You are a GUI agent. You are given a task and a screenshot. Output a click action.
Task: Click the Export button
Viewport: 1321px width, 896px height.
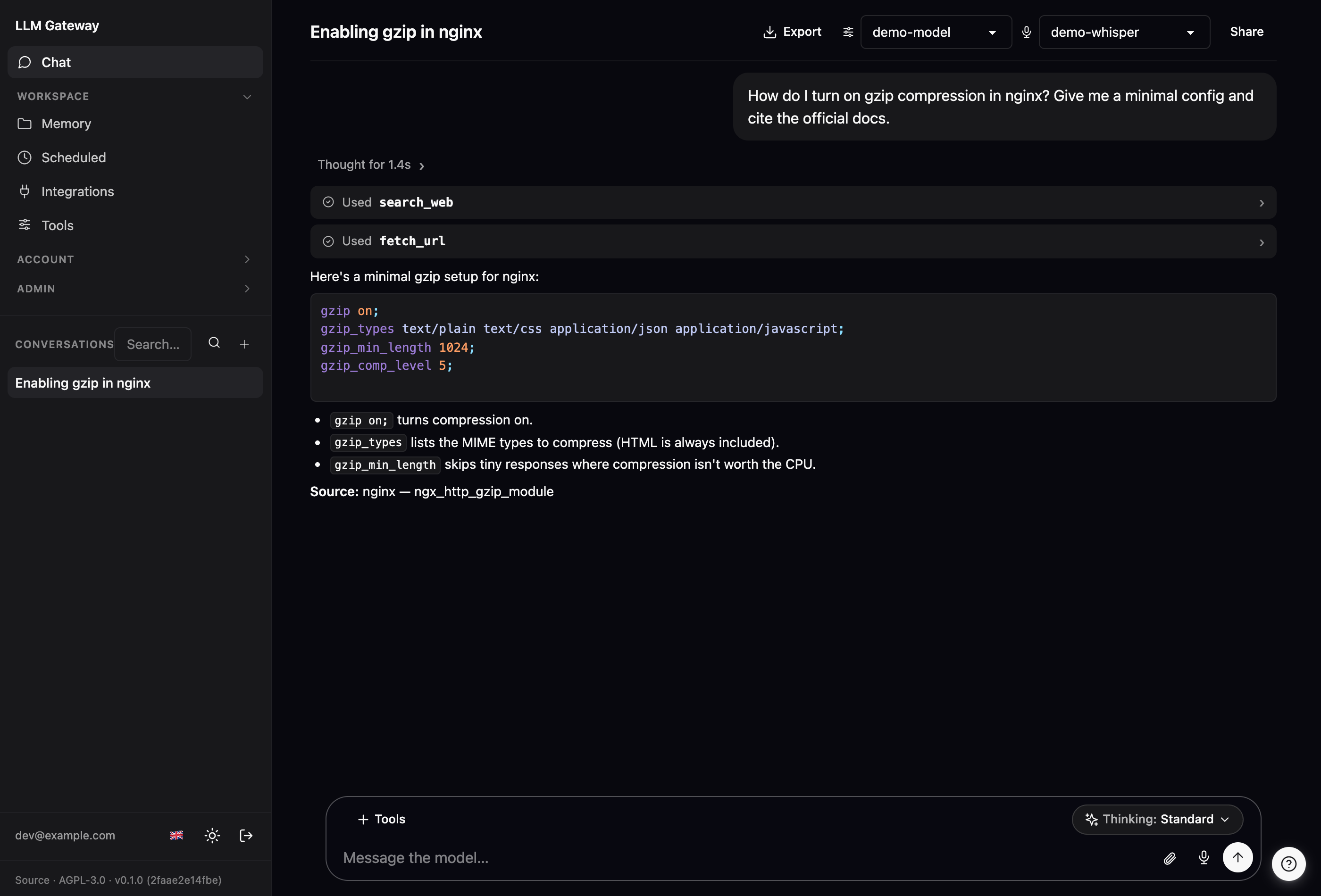click(792, 32)
